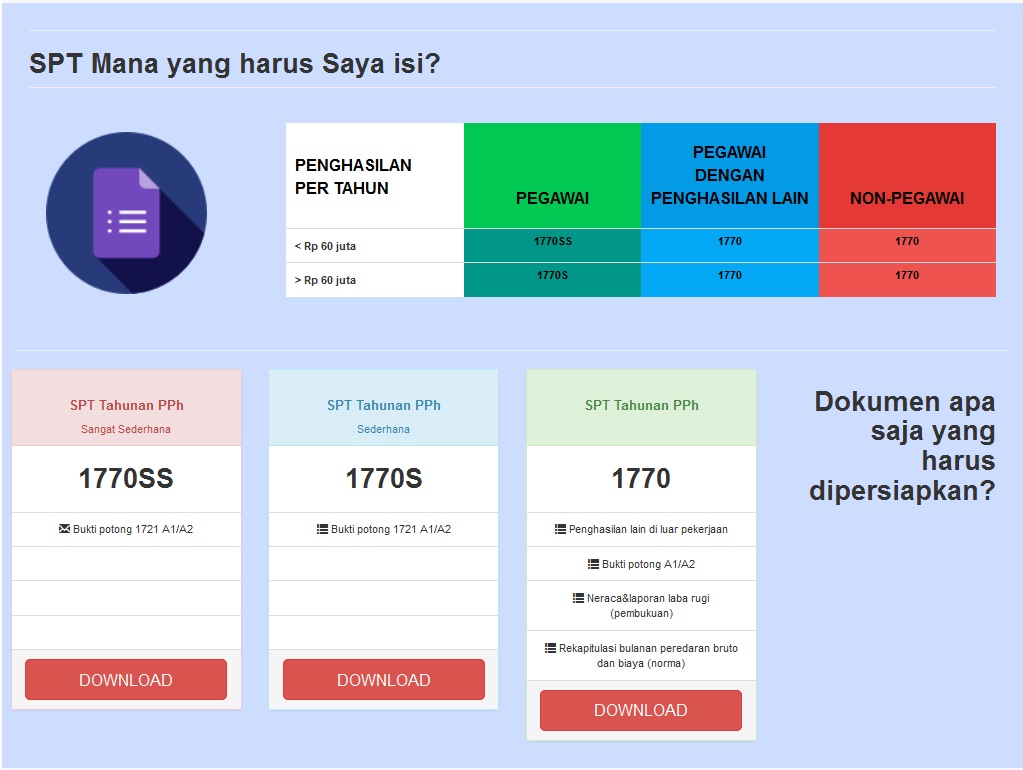The height and width of the screenshot is (770, 1023).
Task: Select PEGAWAI DENGAN PENGHASILAN LAIN header
Action: point(729,176)
